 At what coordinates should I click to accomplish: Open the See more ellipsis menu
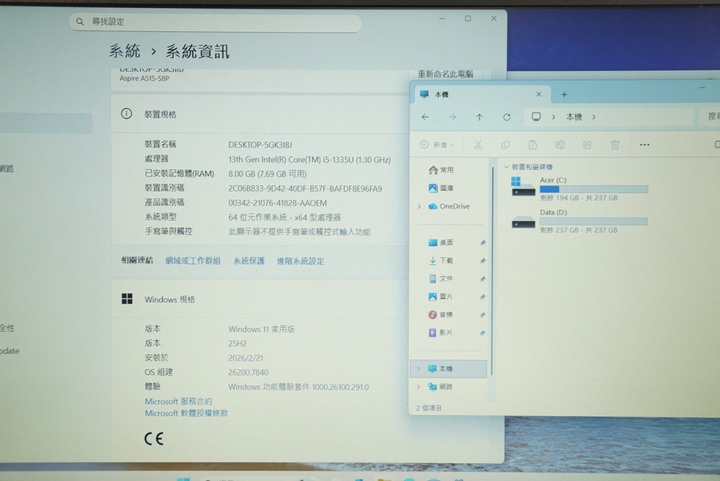[646, 145]
